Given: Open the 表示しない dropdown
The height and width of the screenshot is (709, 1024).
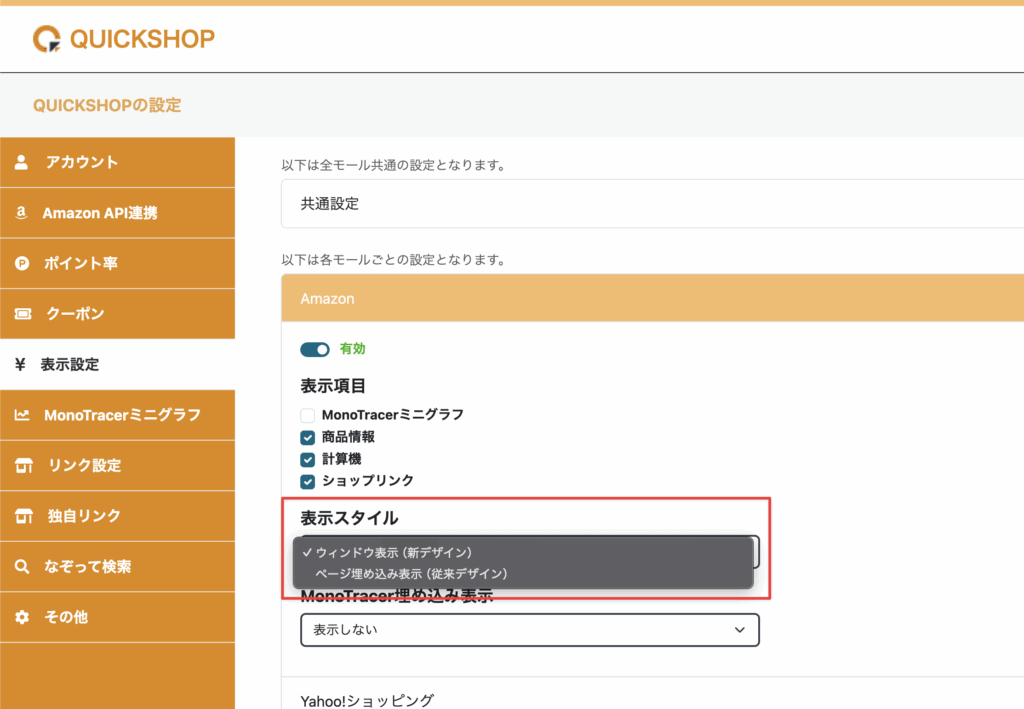Looking at the screenshot, I should [x=530, y=630].
